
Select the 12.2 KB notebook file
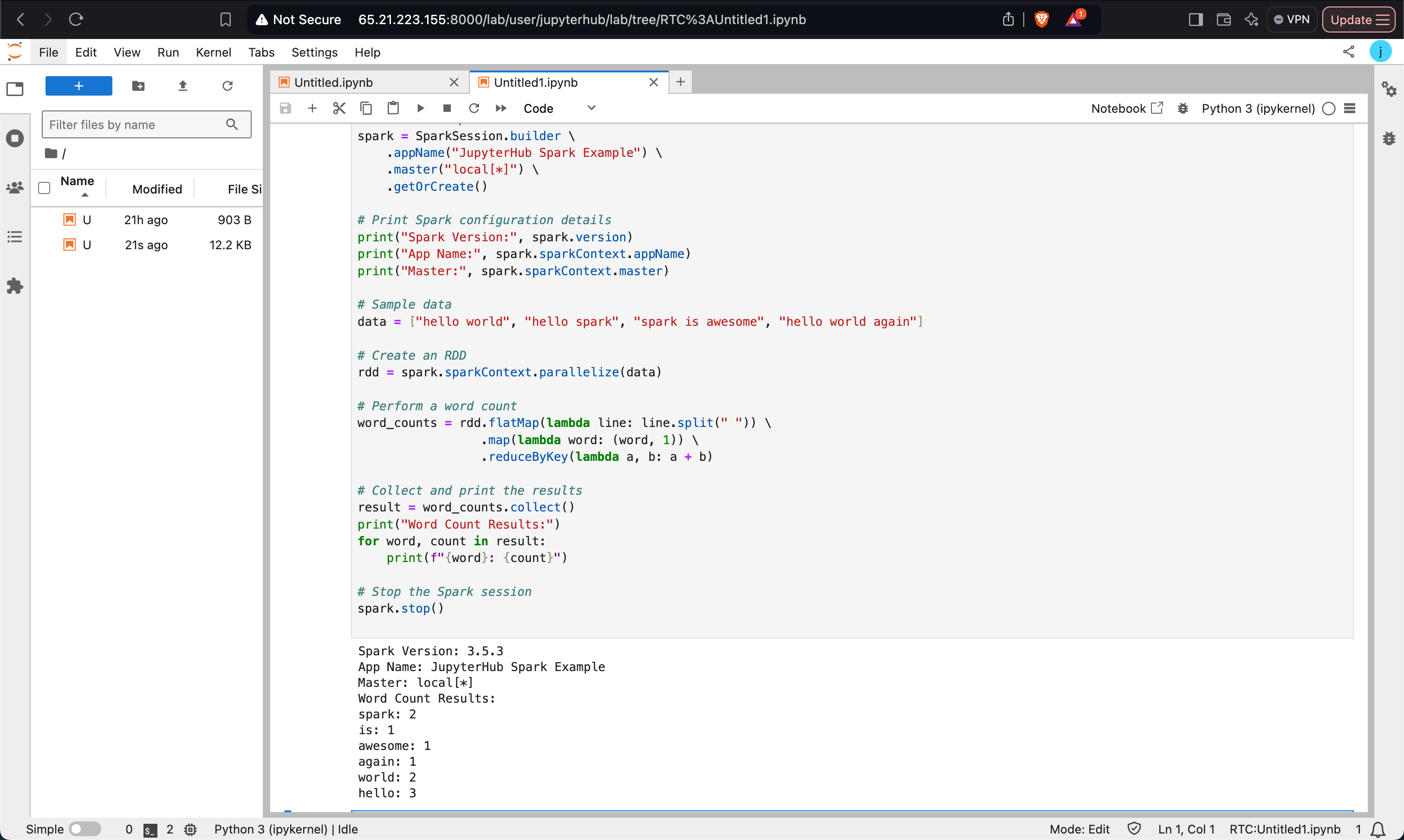tap(146, 245)
